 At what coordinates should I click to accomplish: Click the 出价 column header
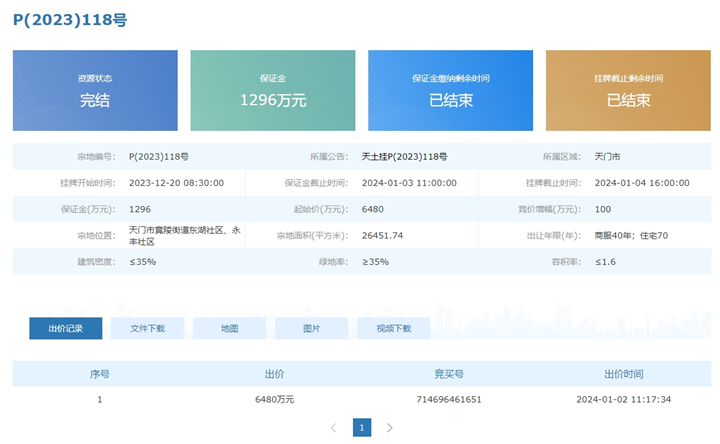(x=274, y=374)
